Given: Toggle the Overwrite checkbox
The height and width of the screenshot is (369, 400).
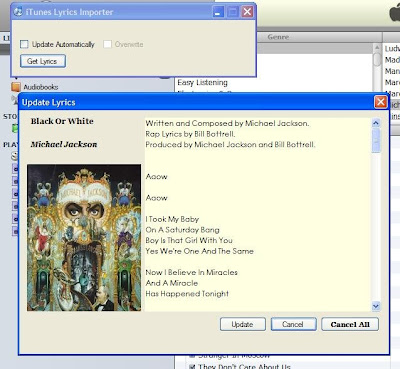Looking at the screenshot, I should pos(107,44).
